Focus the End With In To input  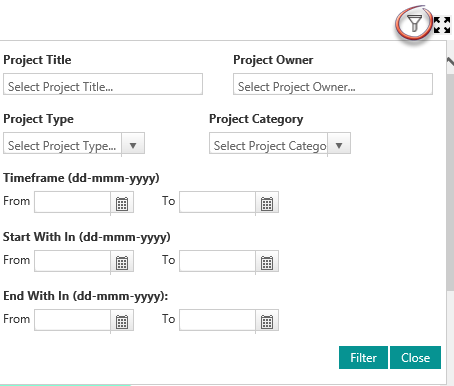(x=217, y=320)
